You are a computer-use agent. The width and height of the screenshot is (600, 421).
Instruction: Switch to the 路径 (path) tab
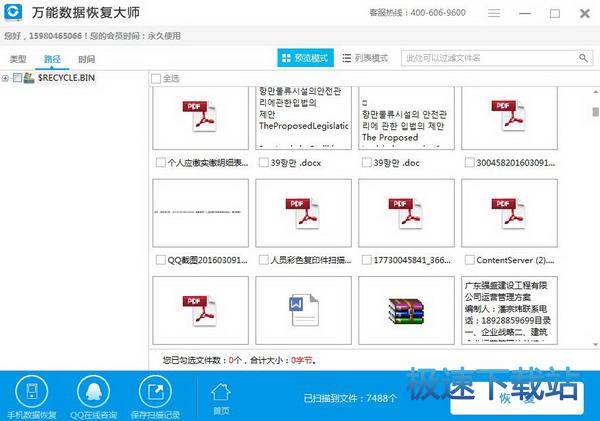pyautogui.click(x=52, y=59)
